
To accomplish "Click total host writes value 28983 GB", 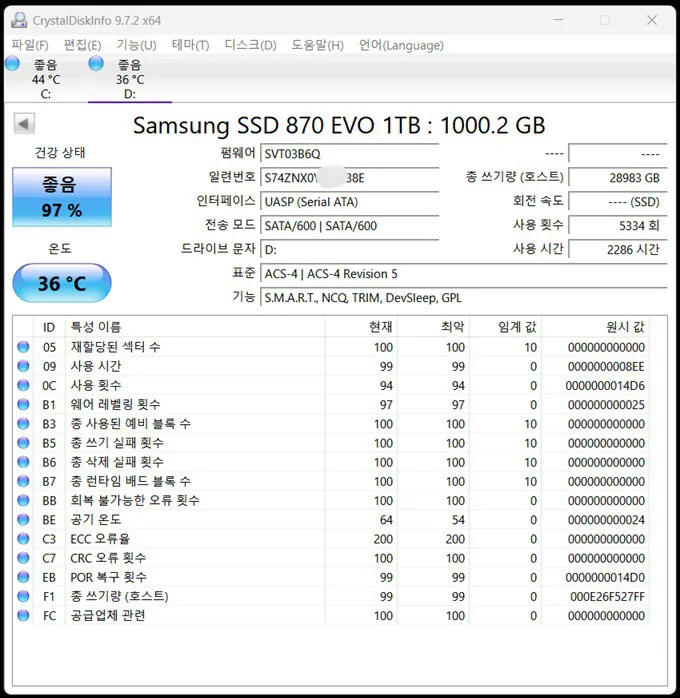I will [x=618, y=178].
